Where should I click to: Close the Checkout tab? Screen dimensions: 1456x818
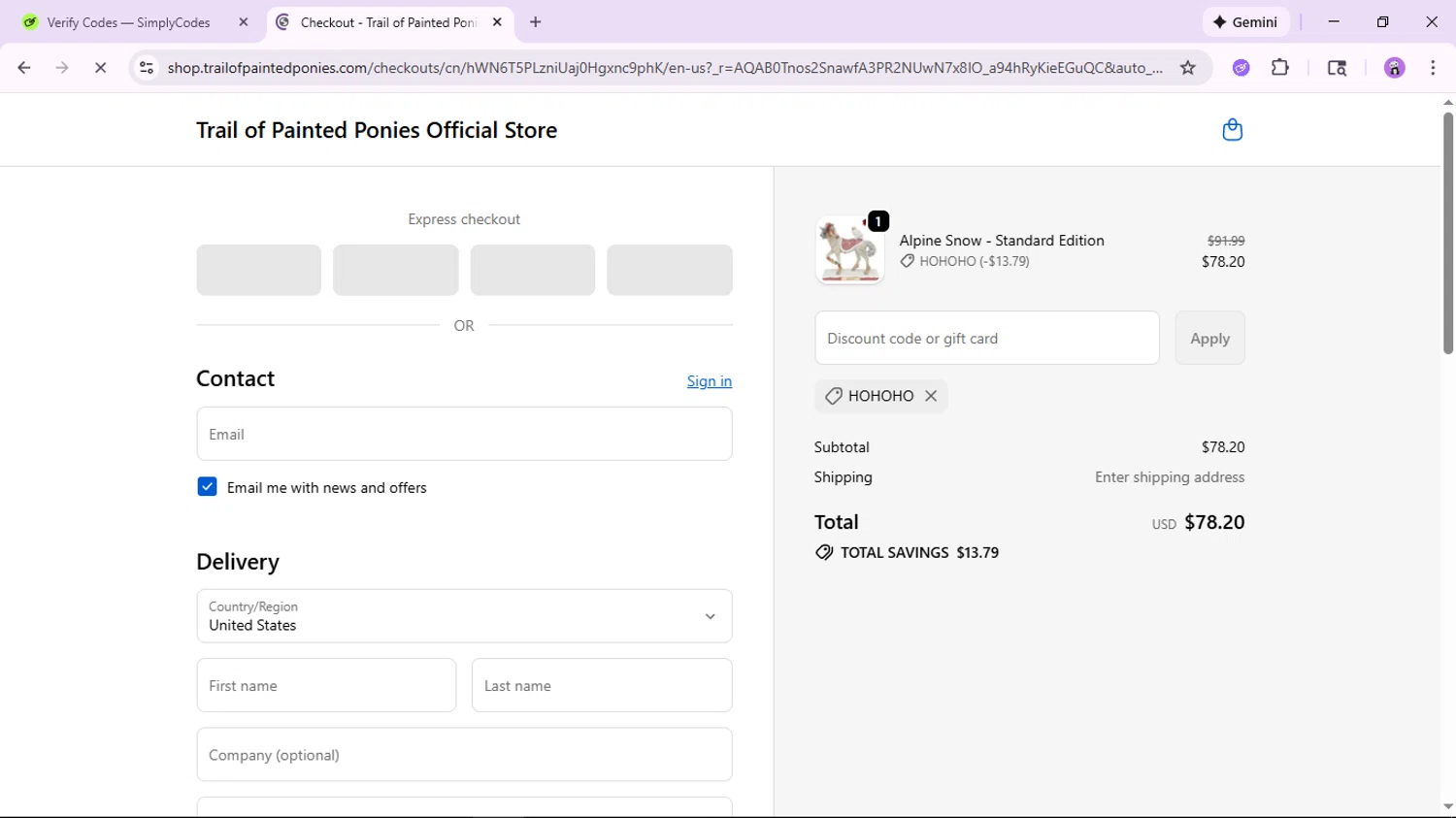click(497, 22)
